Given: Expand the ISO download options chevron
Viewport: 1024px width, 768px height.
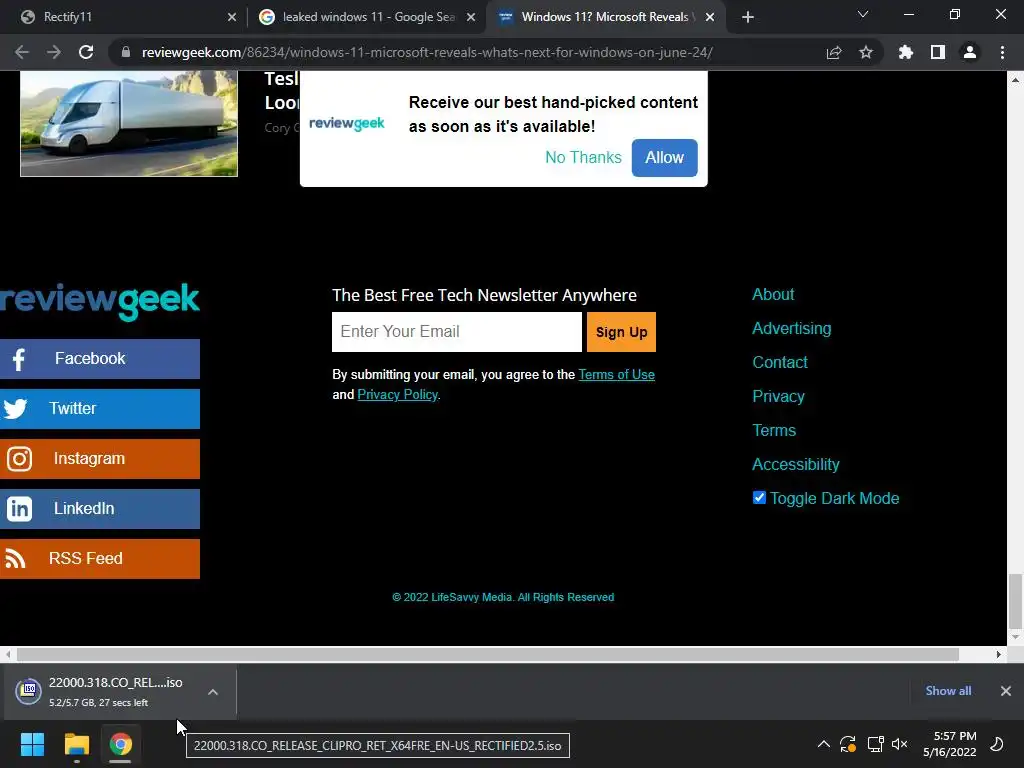Looking at the screenshot, I should point(213,692).
